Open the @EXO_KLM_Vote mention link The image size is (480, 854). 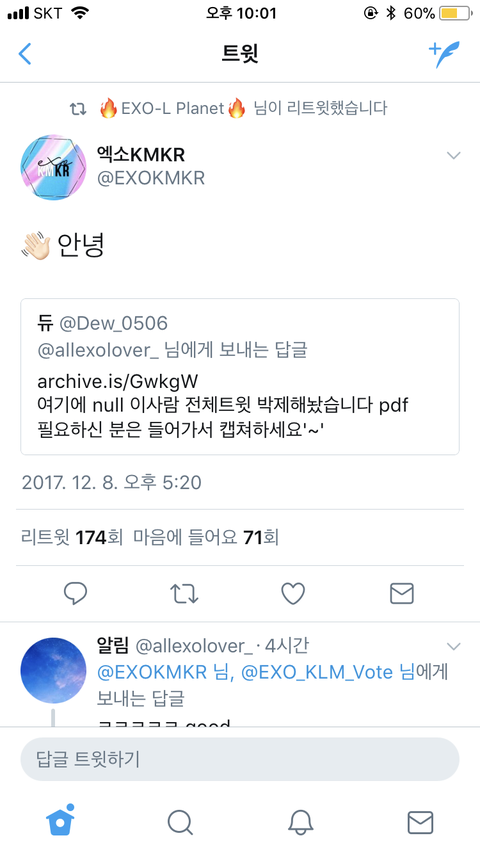[x=317, y=672]
